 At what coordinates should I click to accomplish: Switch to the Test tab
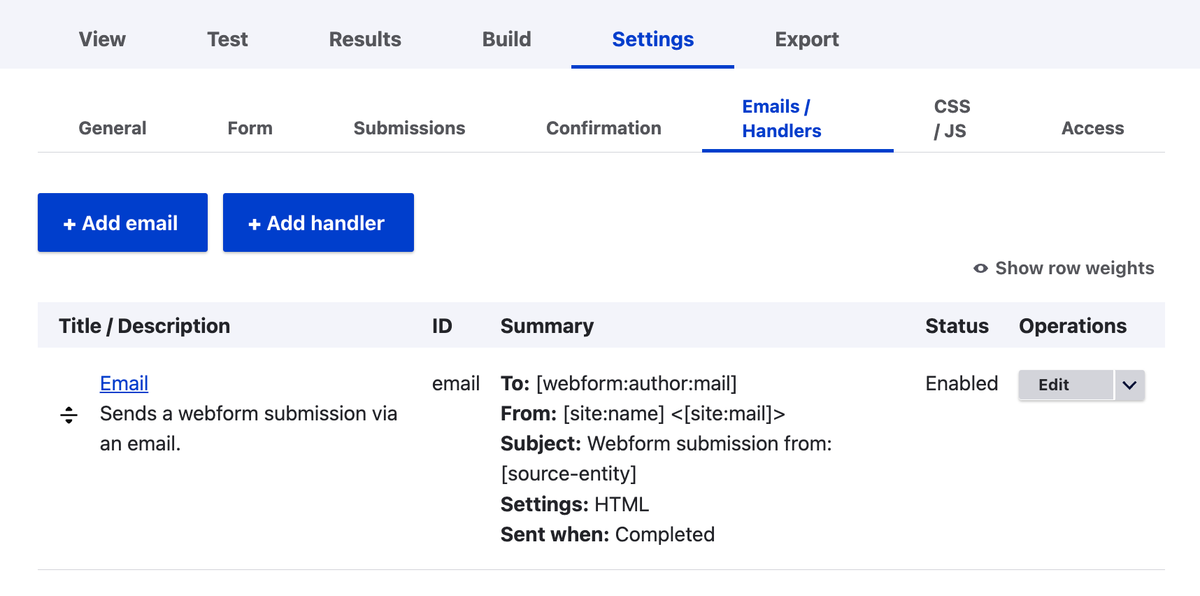[x=227, y=39]
